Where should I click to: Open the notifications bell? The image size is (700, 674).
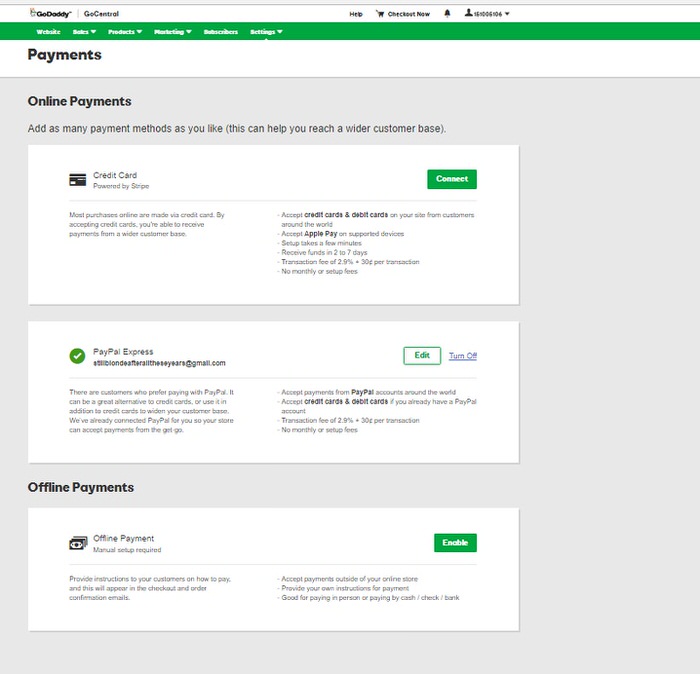coord(446,14)
